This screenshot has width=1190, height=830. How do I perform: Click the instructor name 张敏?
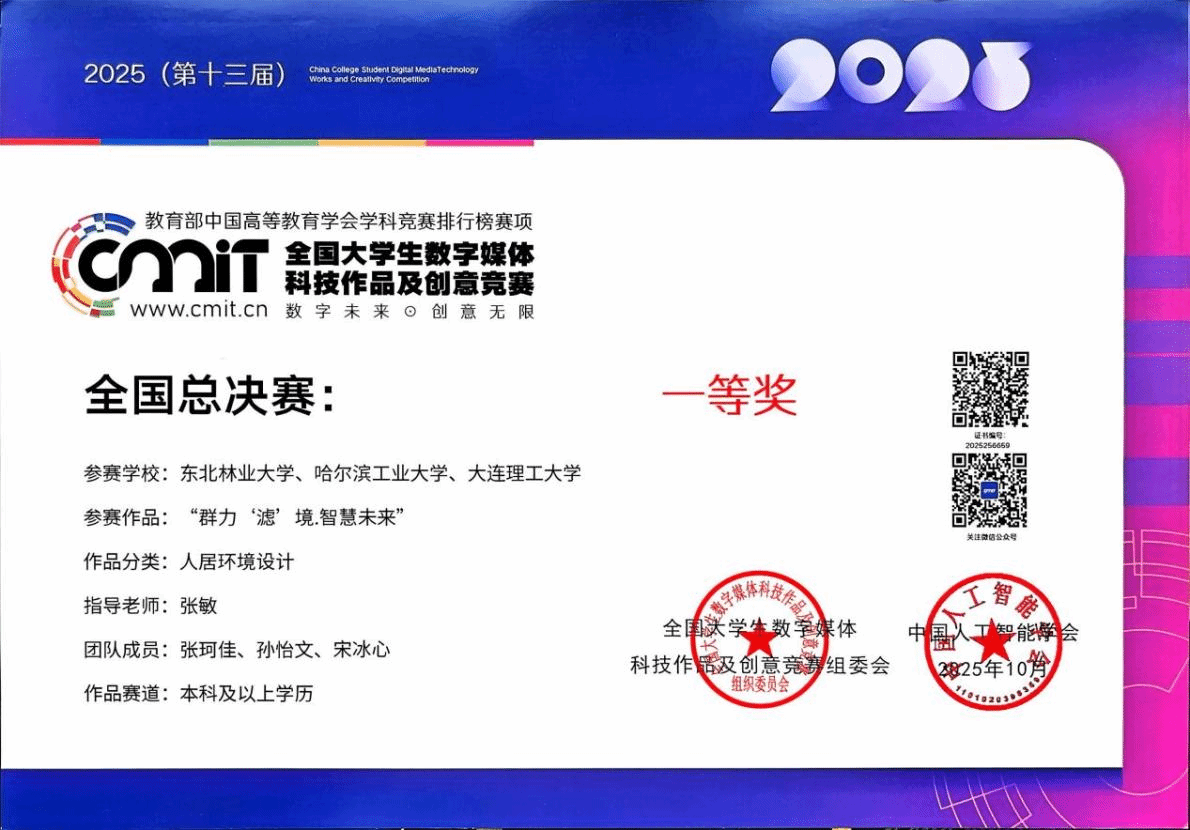198,605
